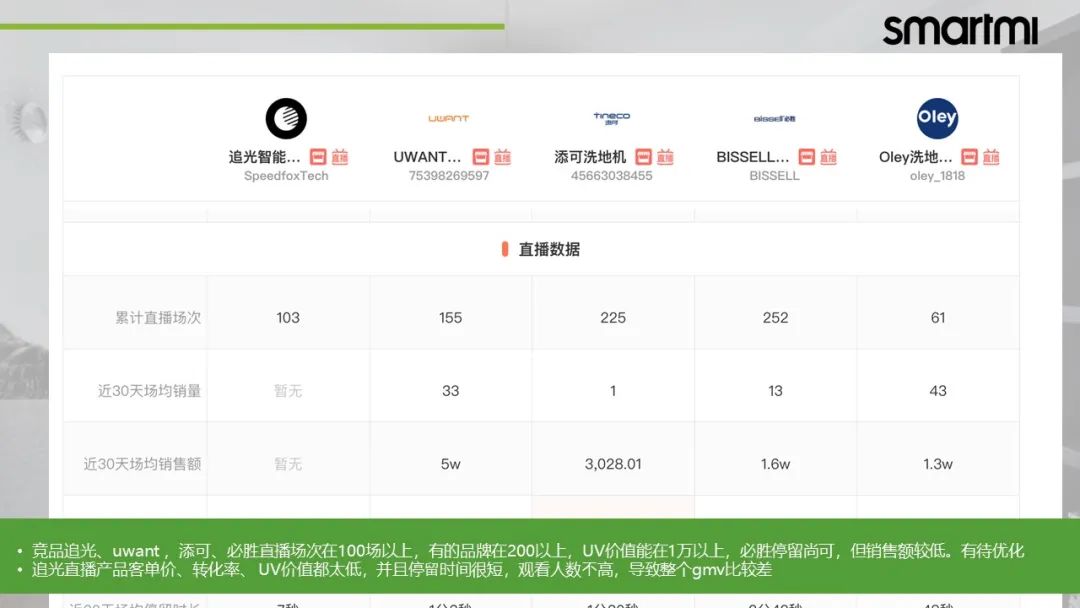1080x608 pixels.
Task: Click the 直播数据 section heading
Action: (x=549, y=249)
